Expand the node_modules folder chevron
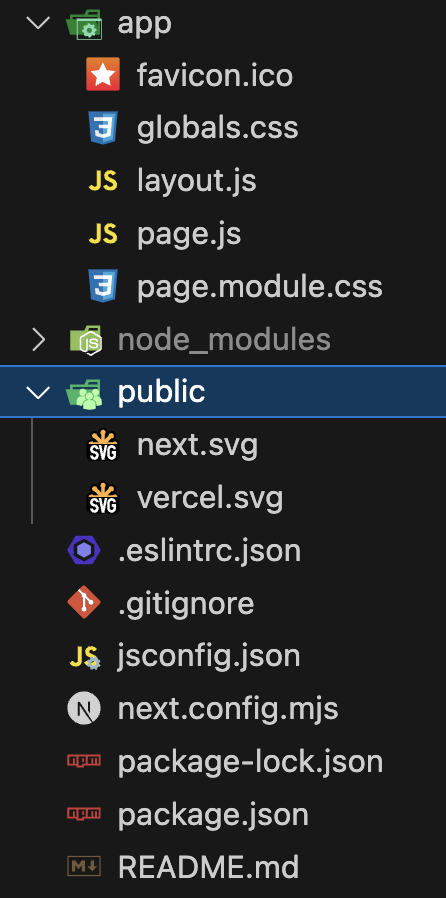 coord(38,340)
